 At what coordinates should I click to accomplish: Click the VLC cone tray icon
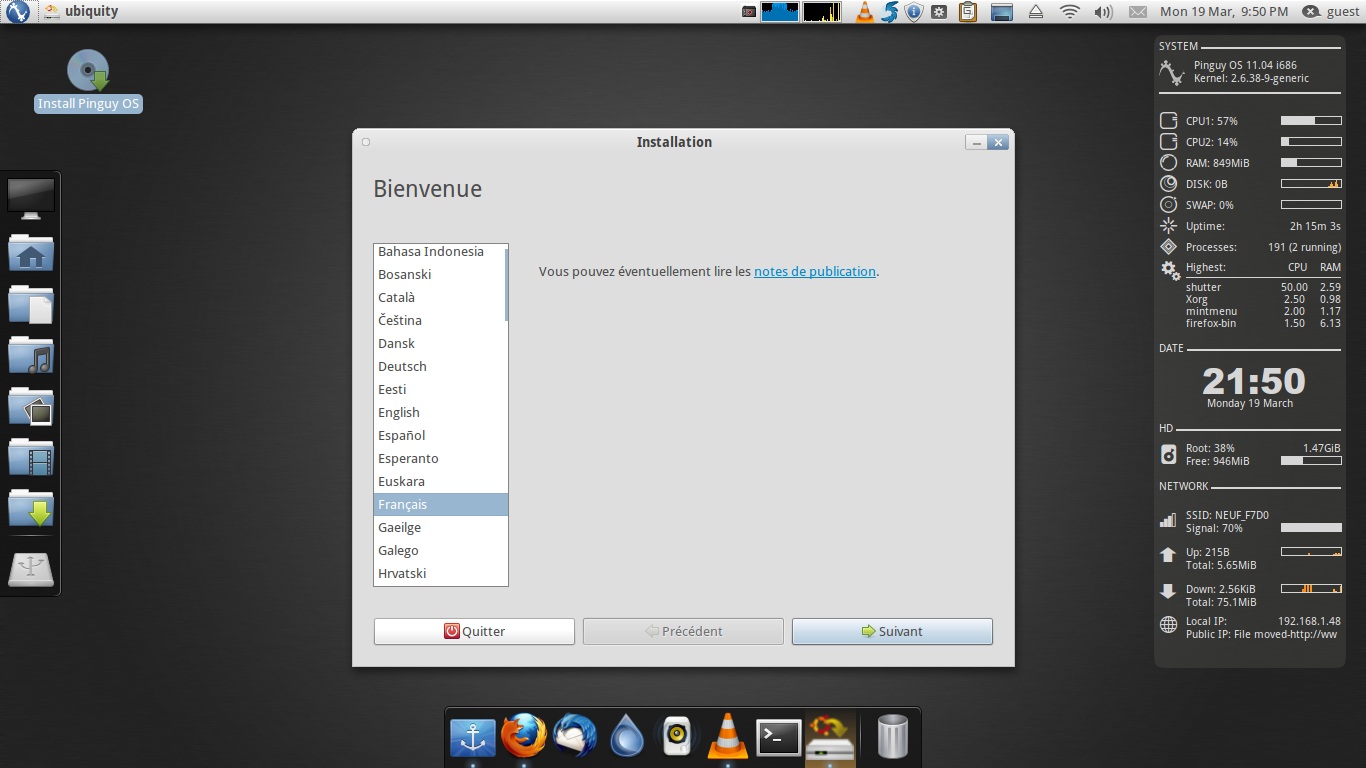(865, 12)
